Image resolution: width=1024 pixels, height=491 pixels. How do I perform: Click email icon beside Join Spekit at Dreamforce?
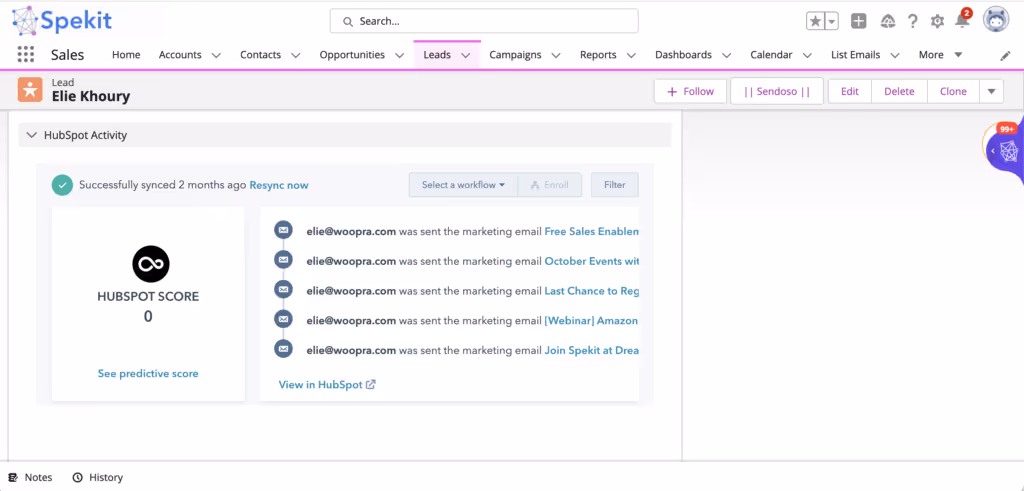283,349
